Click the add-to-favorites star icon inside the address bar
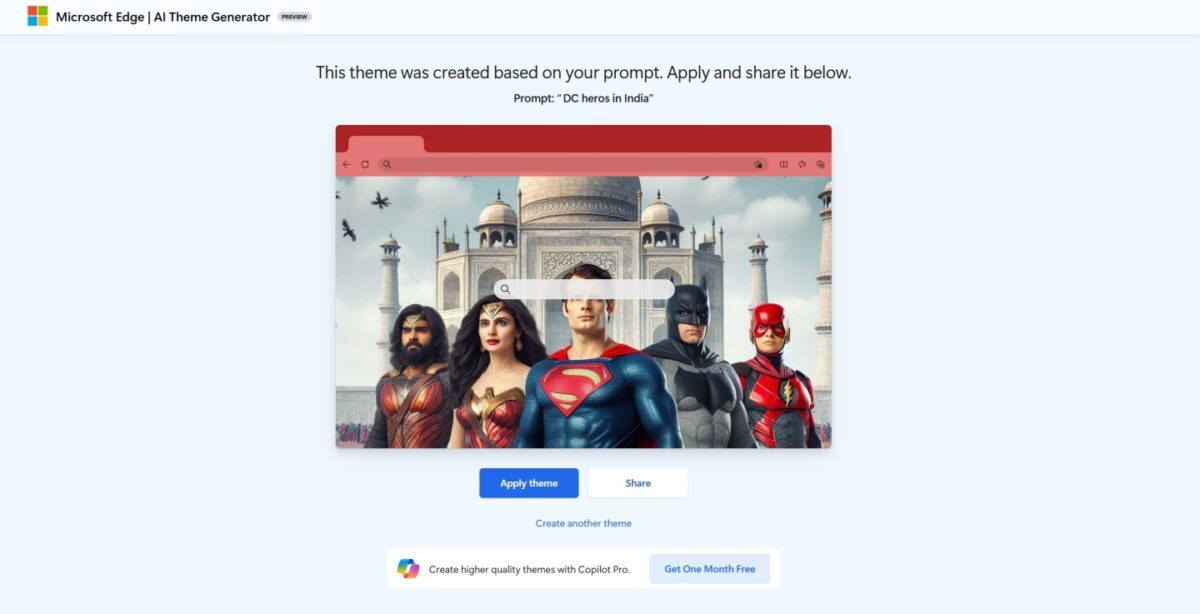 tap(759, 164)
